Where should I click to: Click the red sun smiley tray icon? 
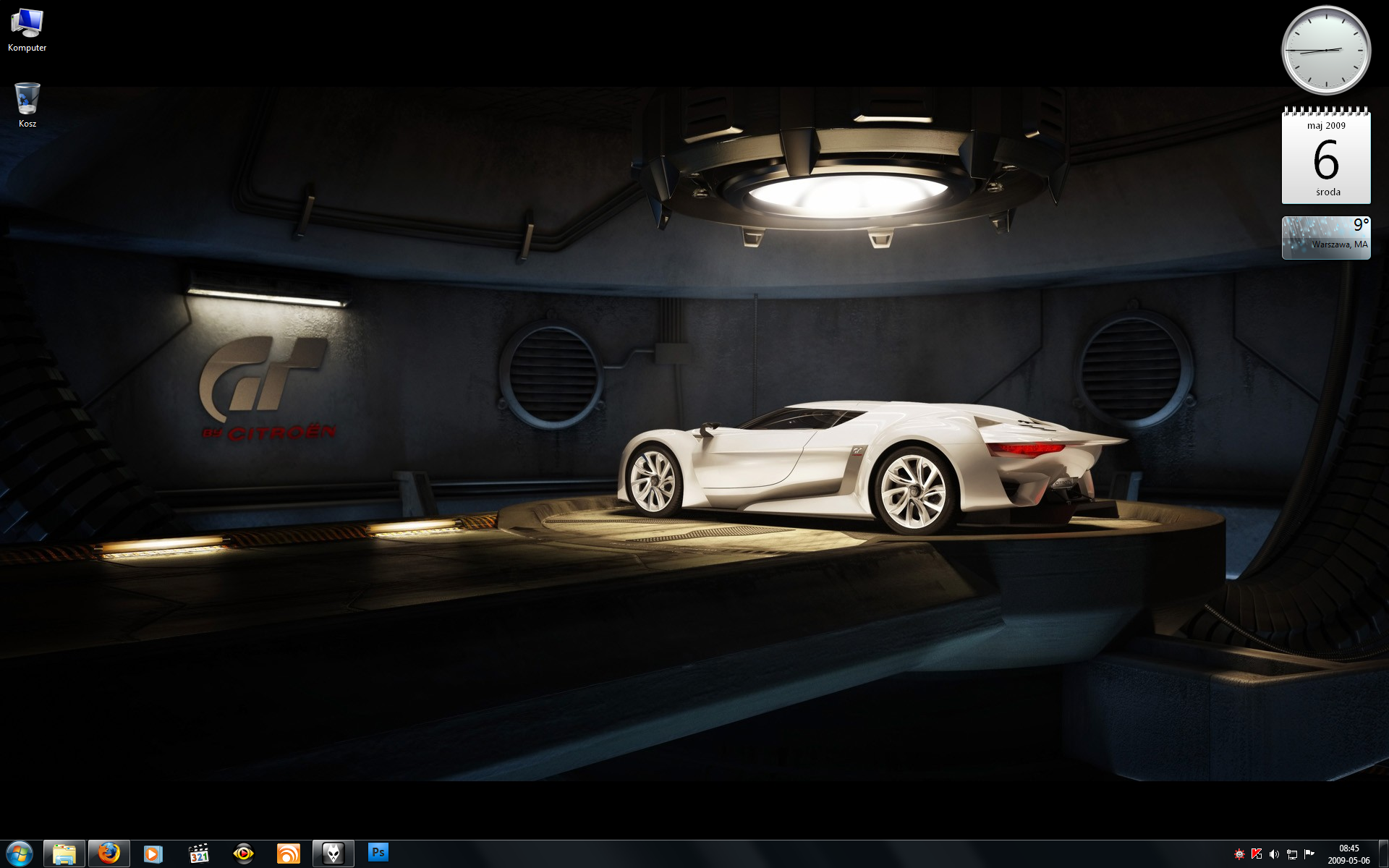[x=1239, y=854]
